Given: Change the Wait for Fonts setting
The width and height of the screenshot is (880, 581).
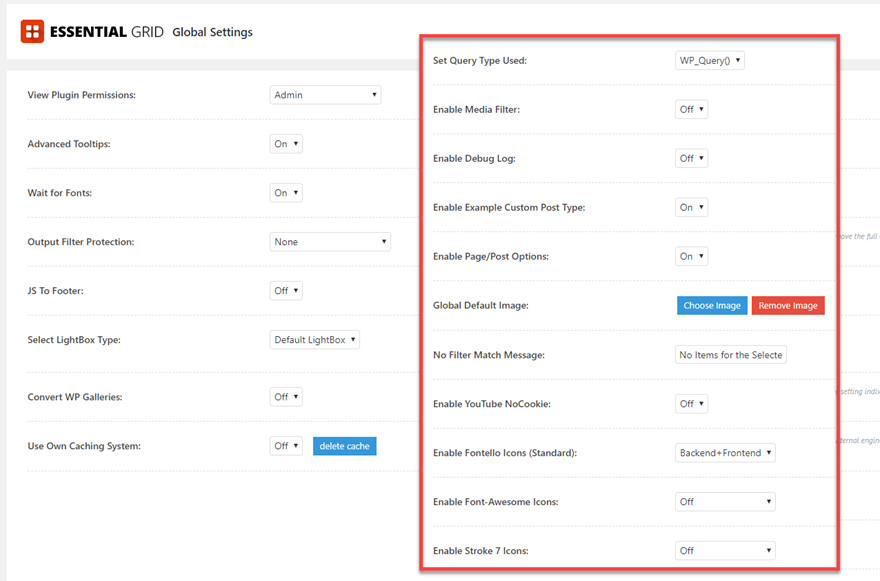Looking at the screenshot, I should pyautogui.click(x=286, y=193).
